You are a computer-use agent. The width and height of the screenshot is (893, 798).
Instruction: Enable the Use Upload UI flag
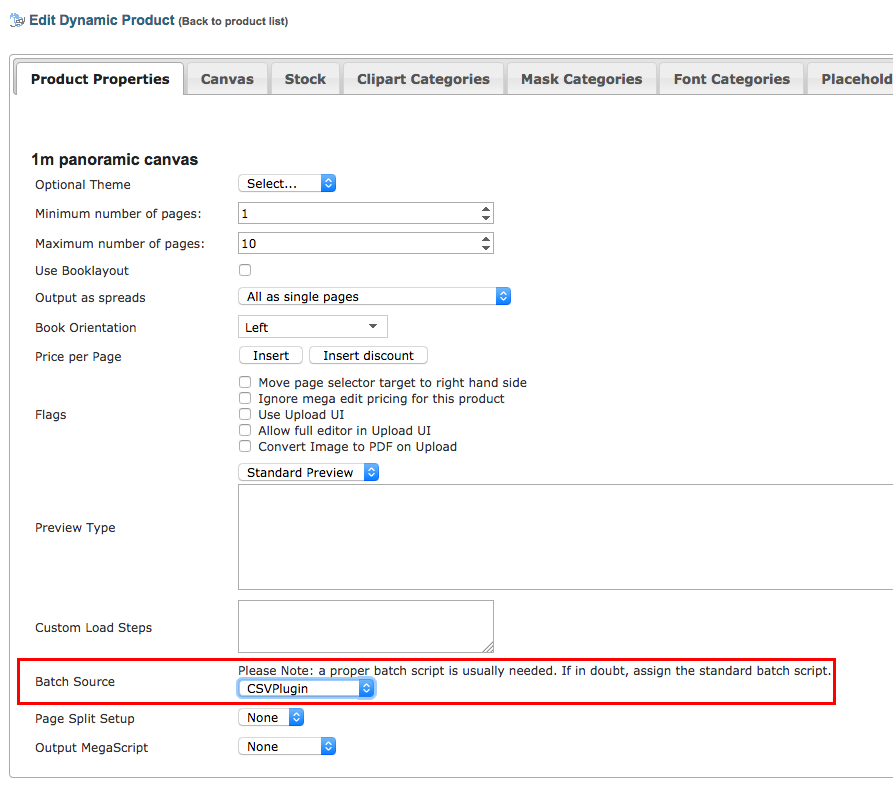coord(245,414)
